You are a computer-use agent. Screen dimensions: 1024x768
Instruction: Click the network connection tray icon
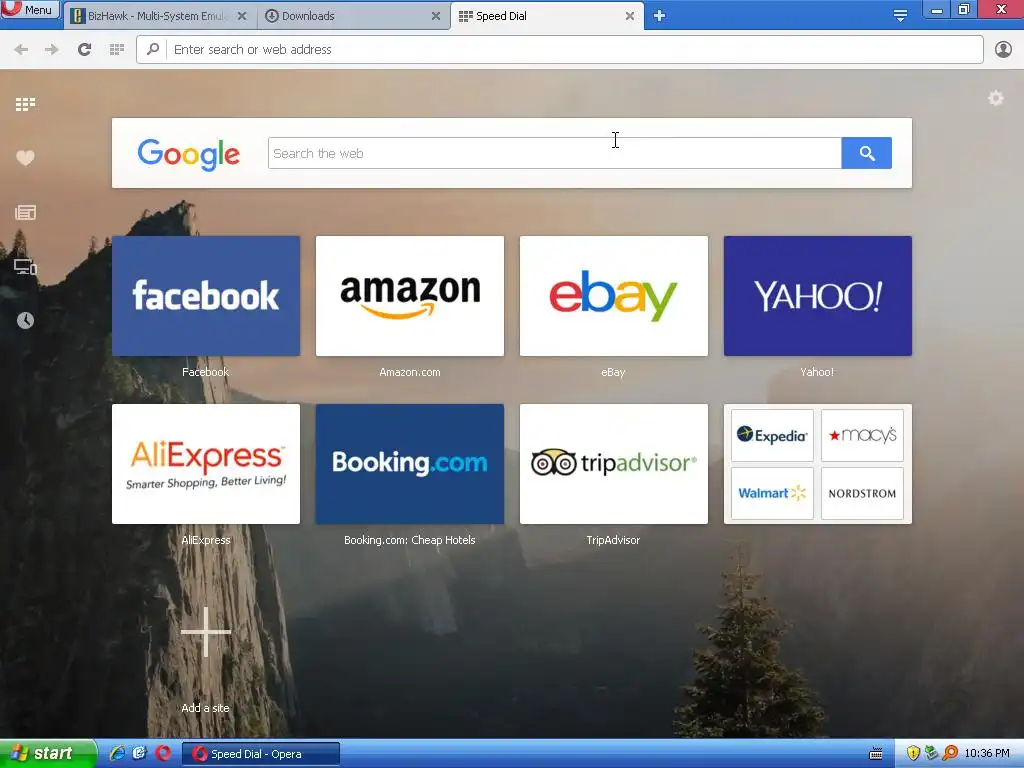tap(931, 754)
